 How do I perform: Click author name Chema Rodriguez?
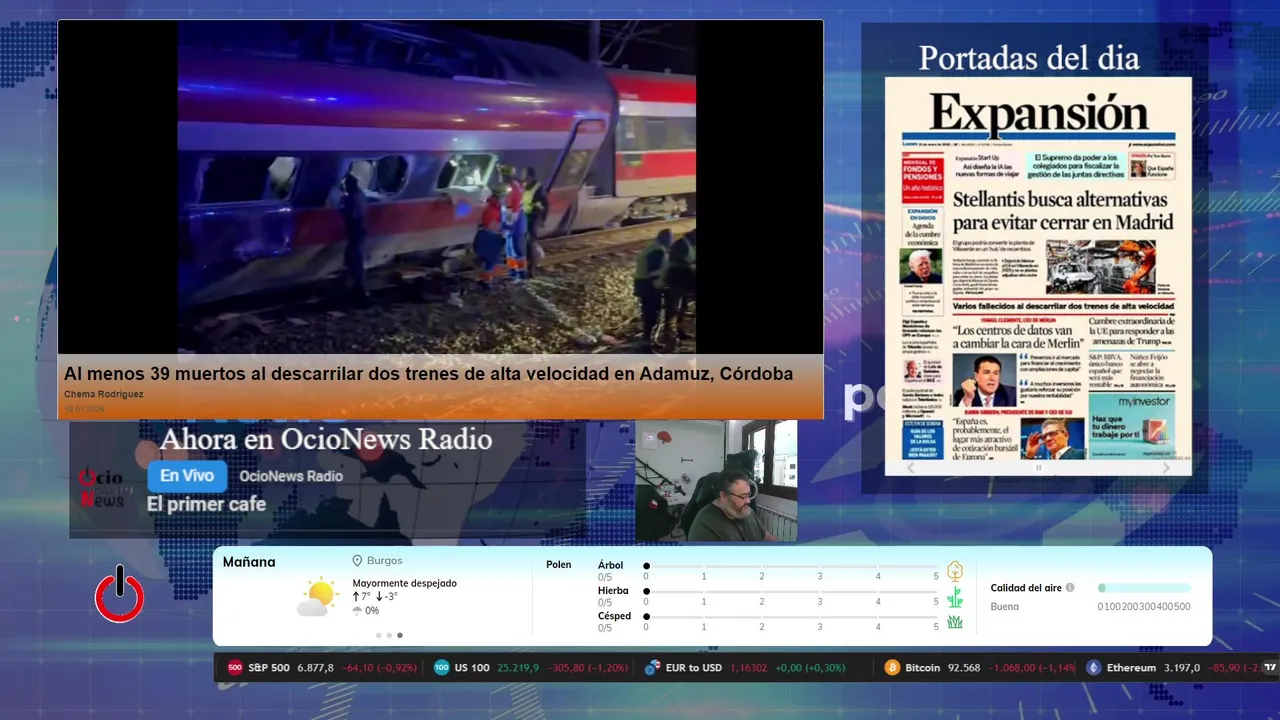[x=104, y=394]
